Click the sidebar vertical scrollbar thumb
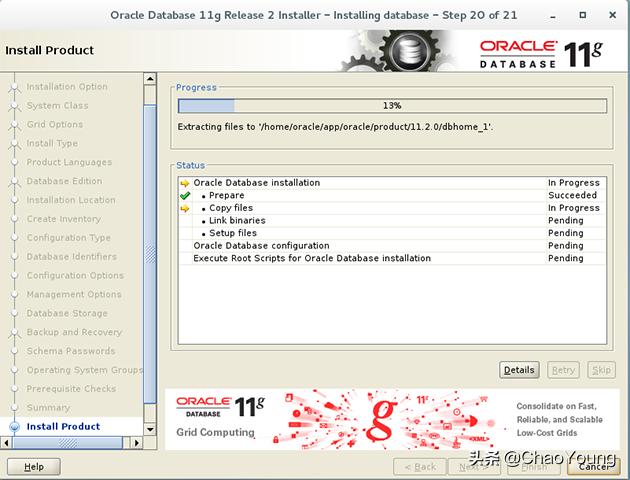Screen dimensions: 630x480 [150, 254]
